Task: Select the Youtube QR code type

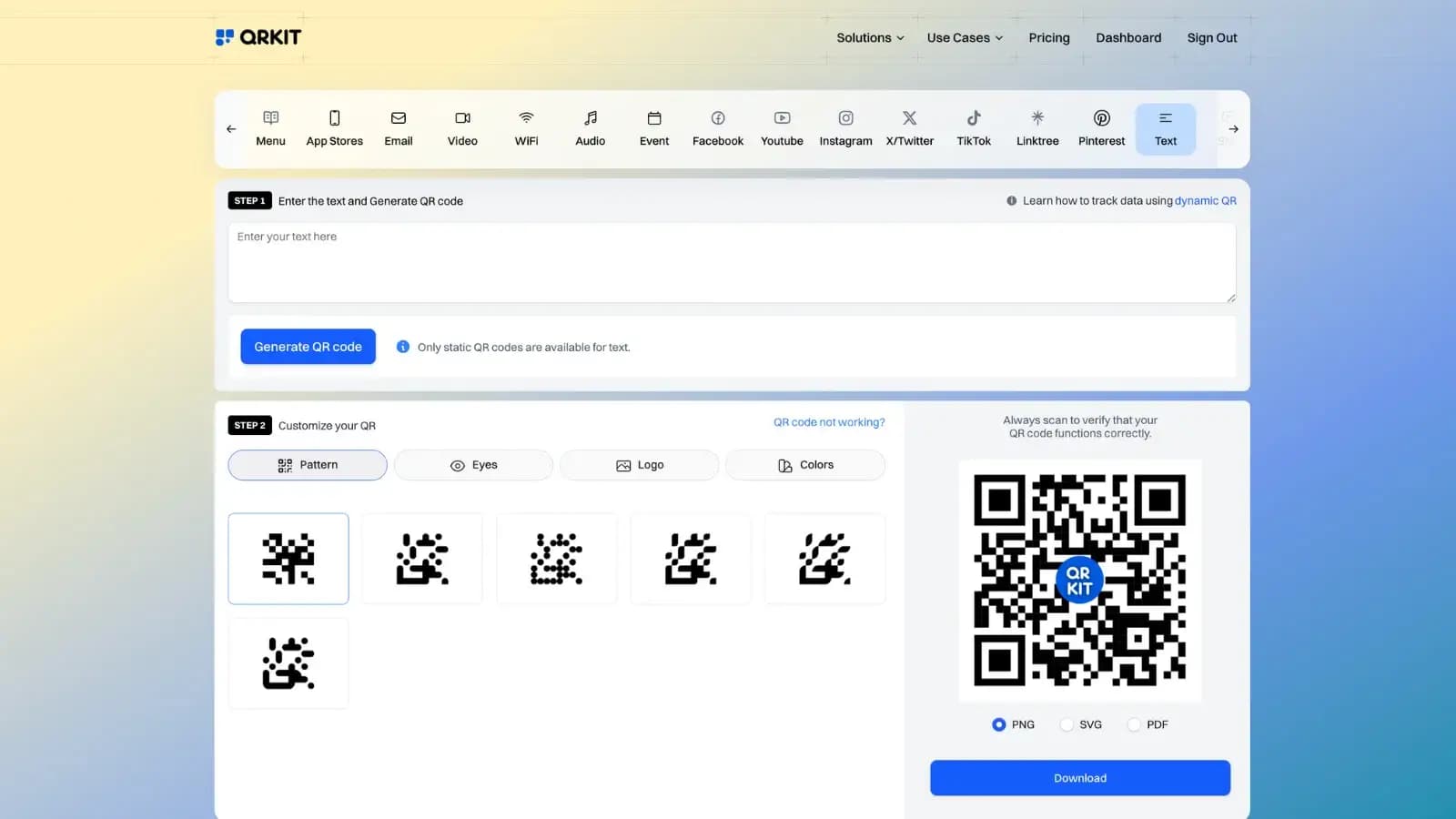Action: (x=782, y=127)
